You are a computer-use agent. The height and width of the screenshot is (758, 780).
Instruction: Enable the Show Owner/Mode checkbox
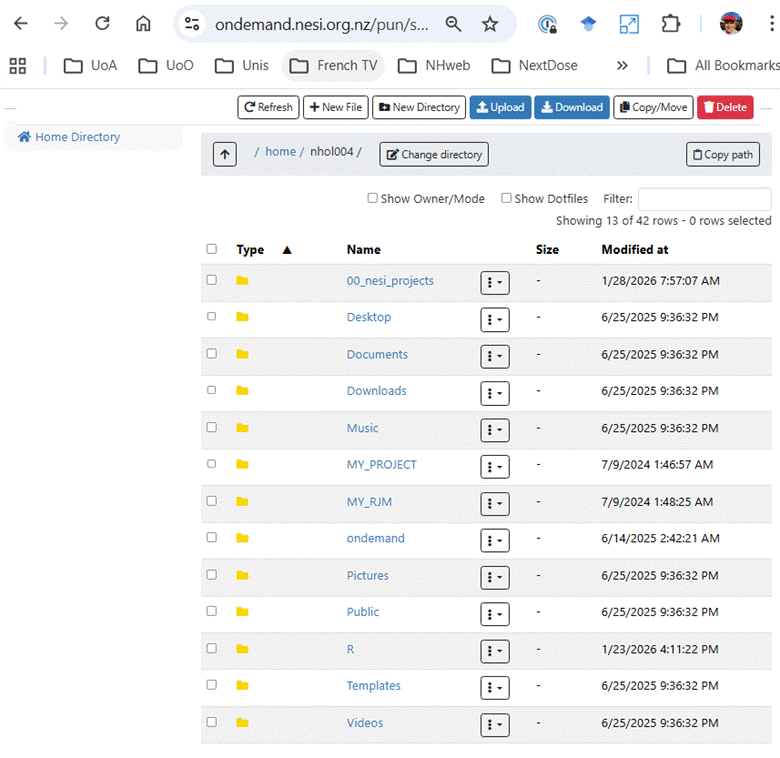(373, 198)
